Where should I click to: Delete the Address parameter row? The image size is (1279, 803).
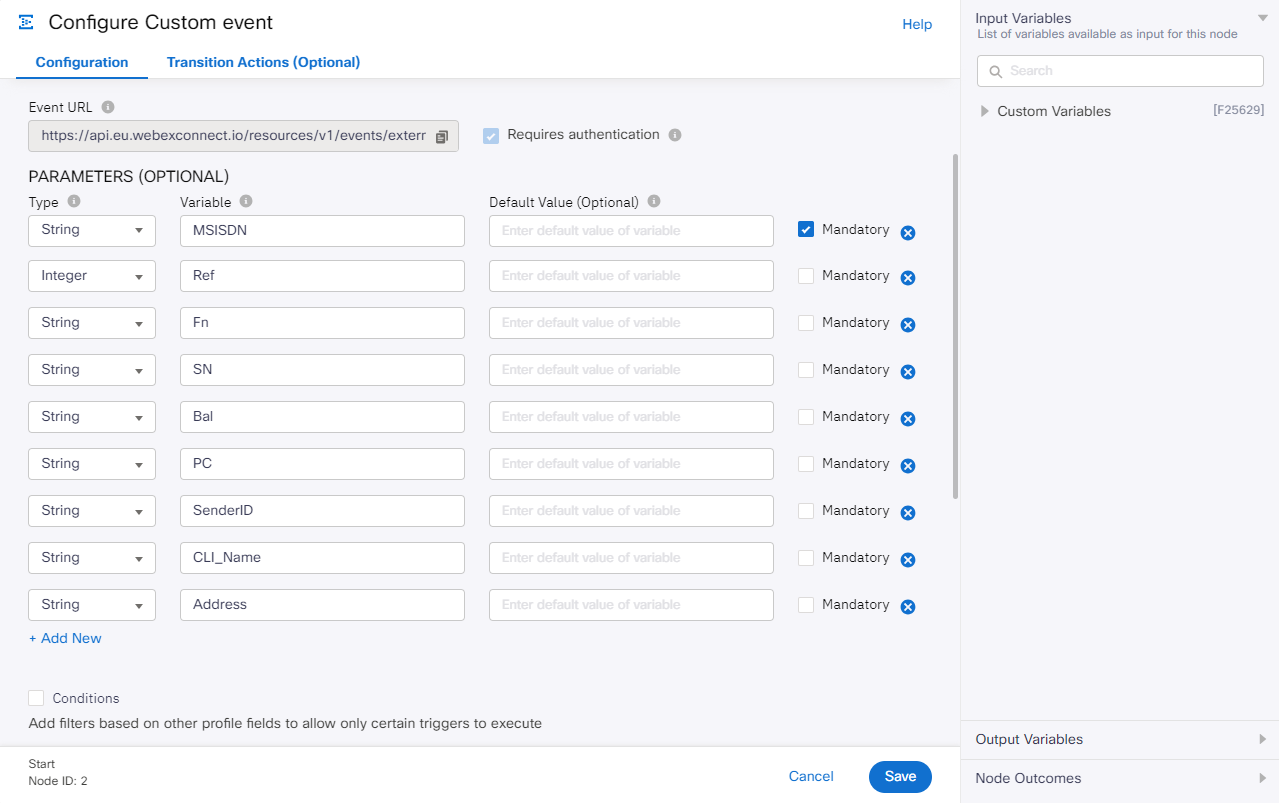pyautogui.click(x=908, y=606)
